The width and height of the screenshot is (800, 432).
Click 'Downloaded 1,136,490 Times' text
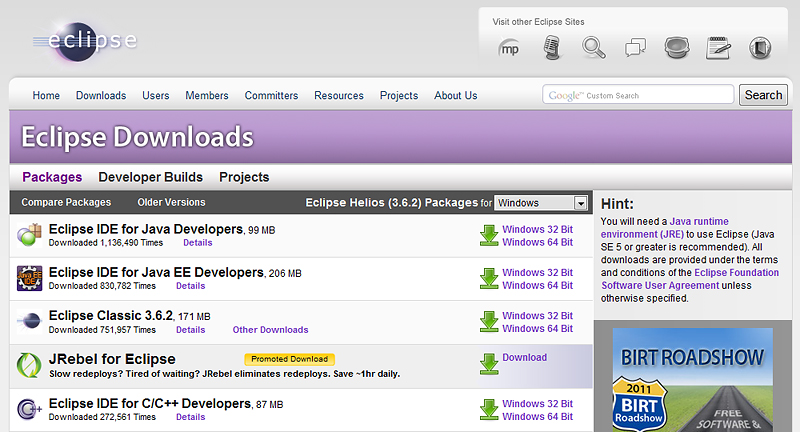(x=106, y=243)
